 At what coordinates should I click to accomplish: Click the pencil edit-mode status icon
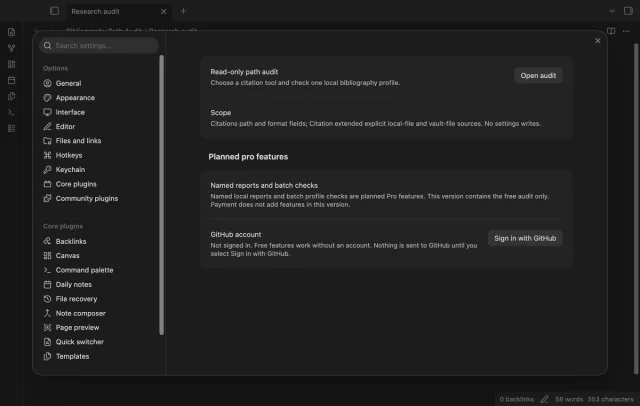pos(544,399)
